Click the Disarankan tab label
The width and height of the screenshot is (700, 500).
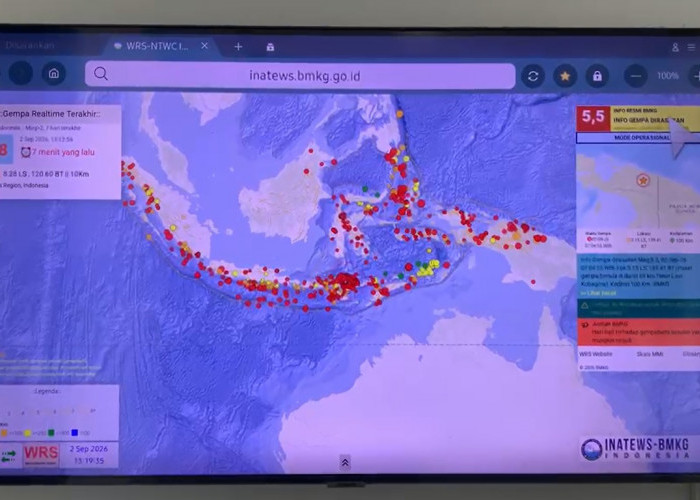(29, 45)
